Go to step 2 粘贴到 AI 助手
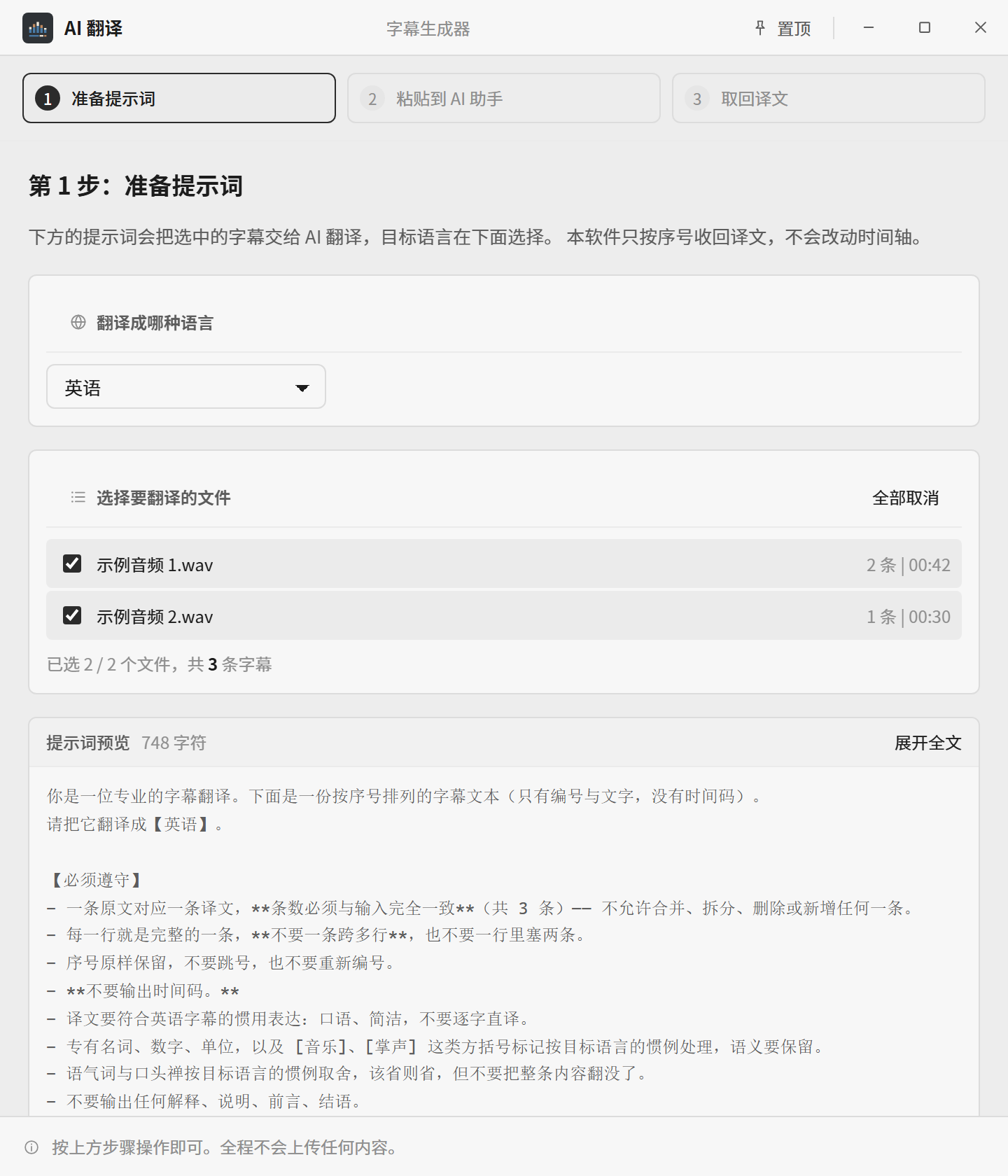This screenshot has height=1176, width=1008. click(x=504, y=98)
